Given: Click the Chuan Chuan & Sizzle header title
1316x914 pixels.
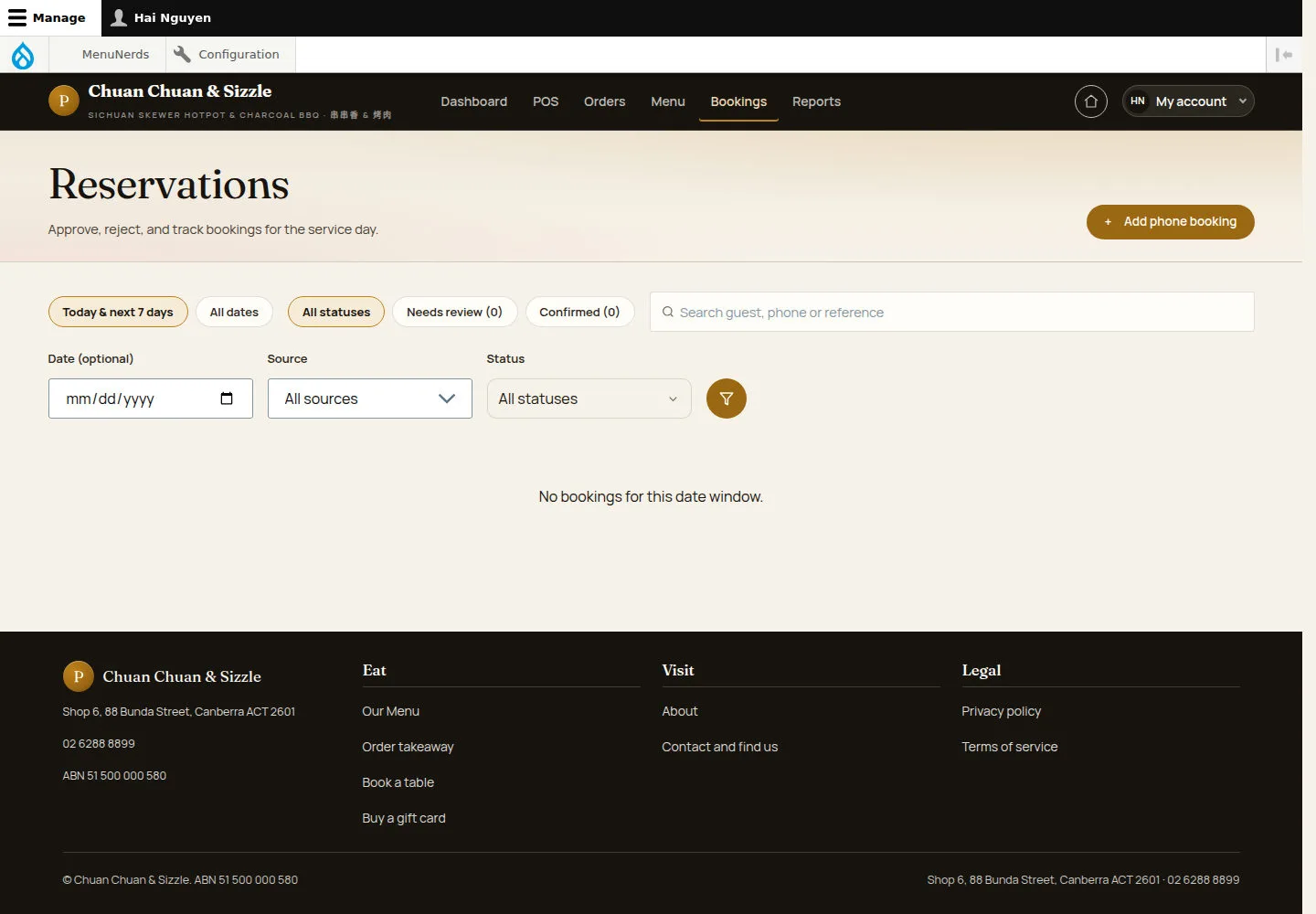Looking at the screenshot, I should tap(180, 91).
